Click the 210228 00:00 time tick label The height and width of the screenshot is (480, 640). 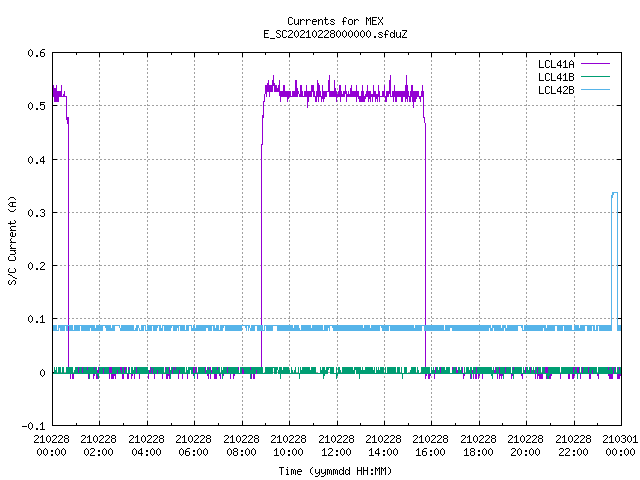click(x=51, y=446)
